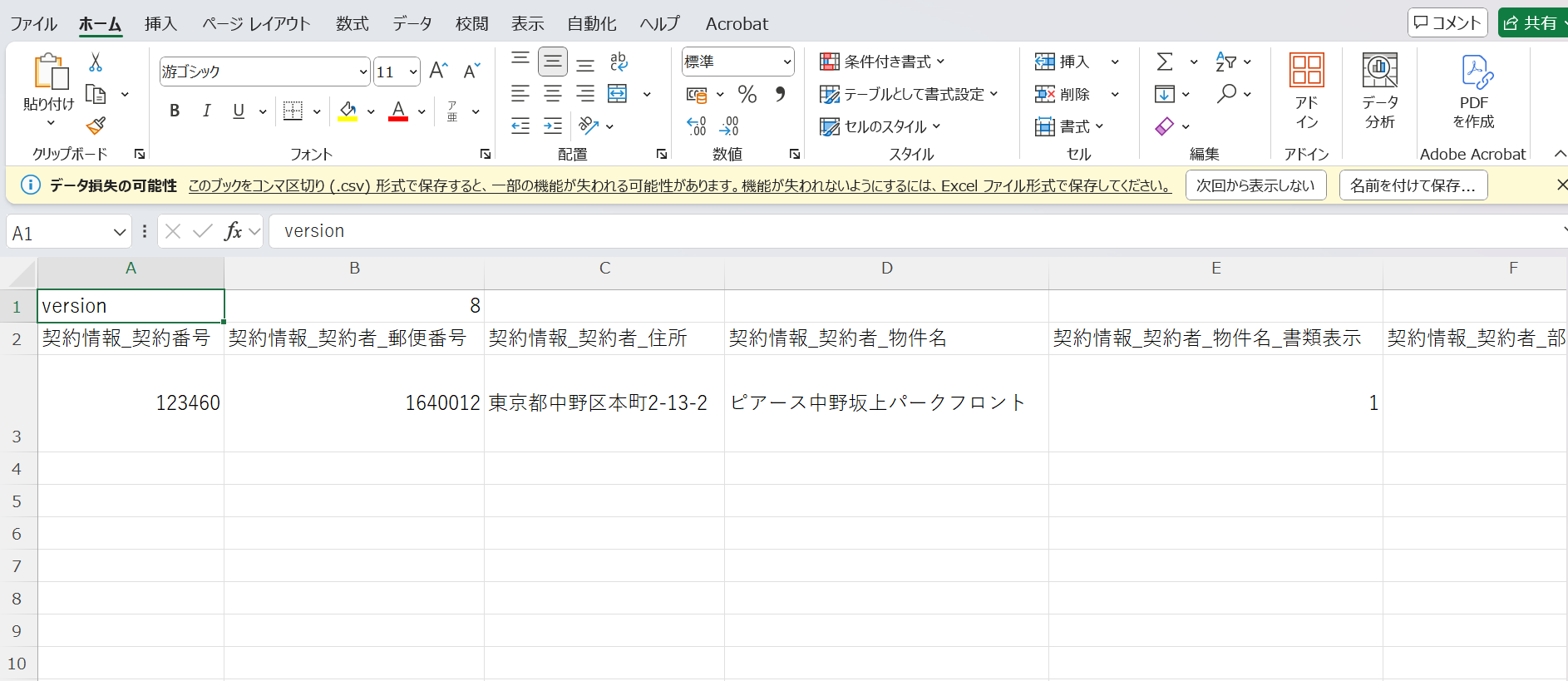
Task: Increase decimal places
Action: click(x=697, y=126)
